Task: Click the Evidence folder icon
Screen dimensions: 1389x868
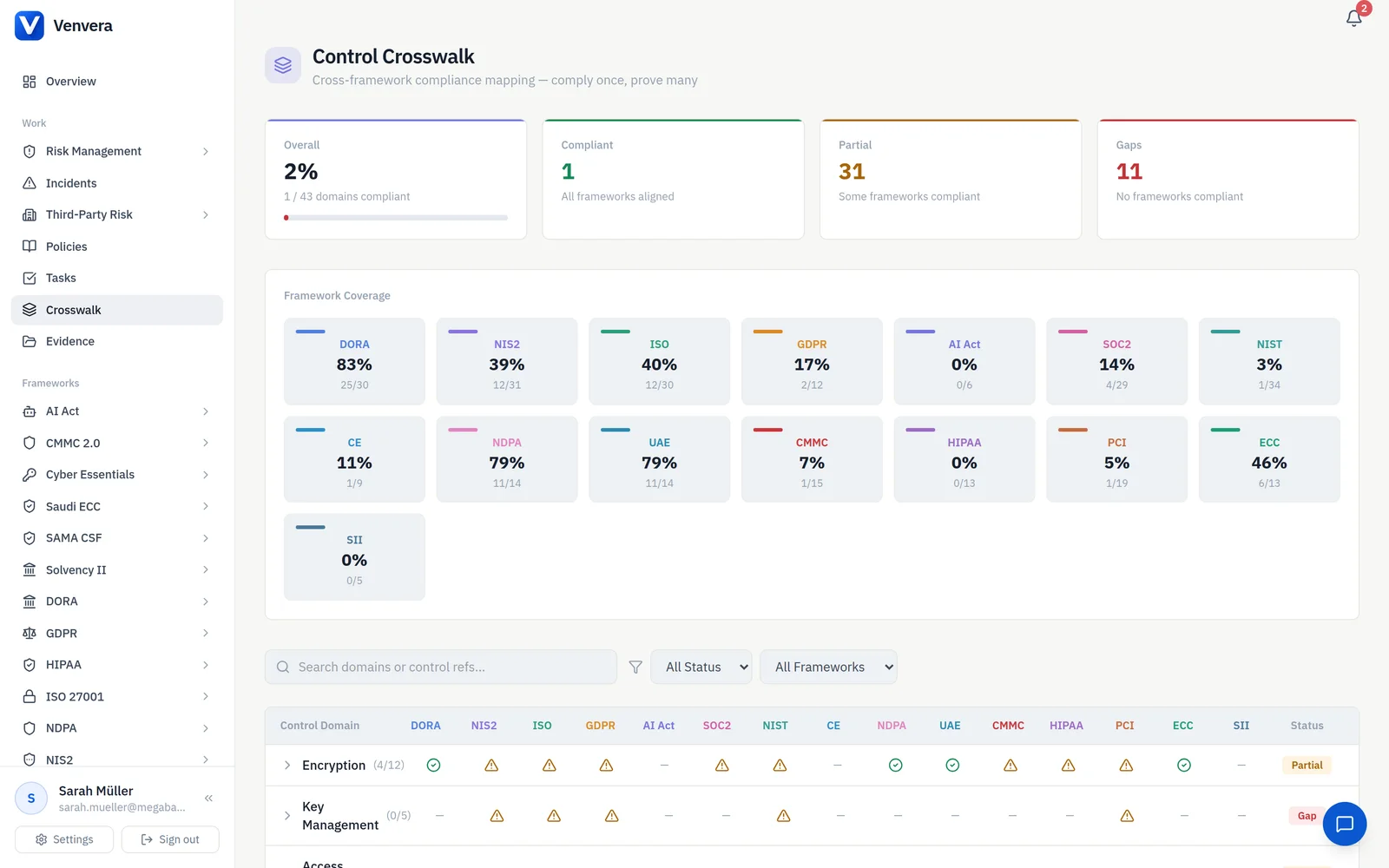Action: pyautogui.click(x=30, y=341)
